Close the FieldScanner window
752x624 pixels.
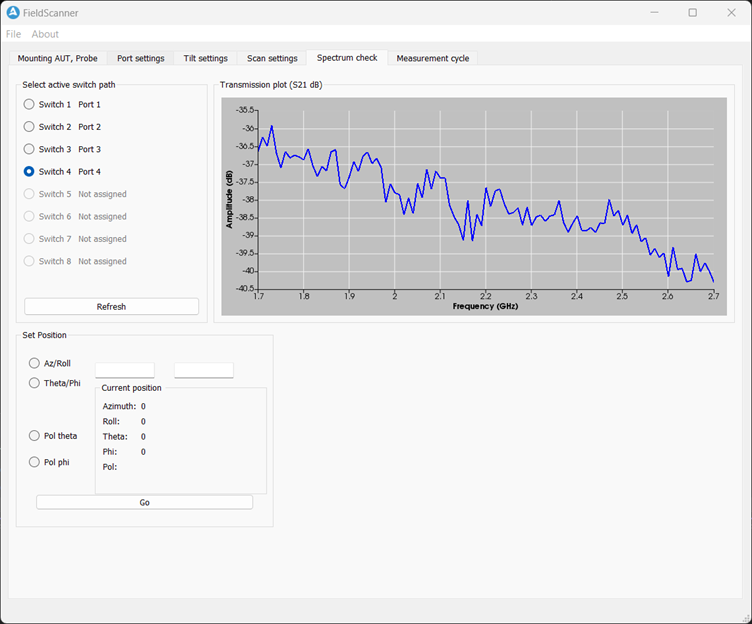pyautogui.click(x=731, y=12)
